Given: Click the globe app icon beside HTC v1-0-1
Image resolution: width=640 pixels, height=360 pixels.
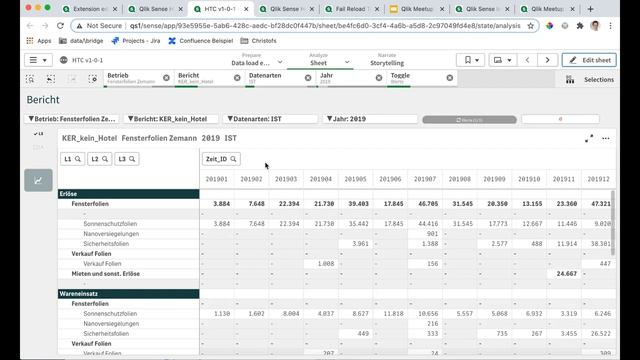Looking at the screenshot, I should (64, 60).
